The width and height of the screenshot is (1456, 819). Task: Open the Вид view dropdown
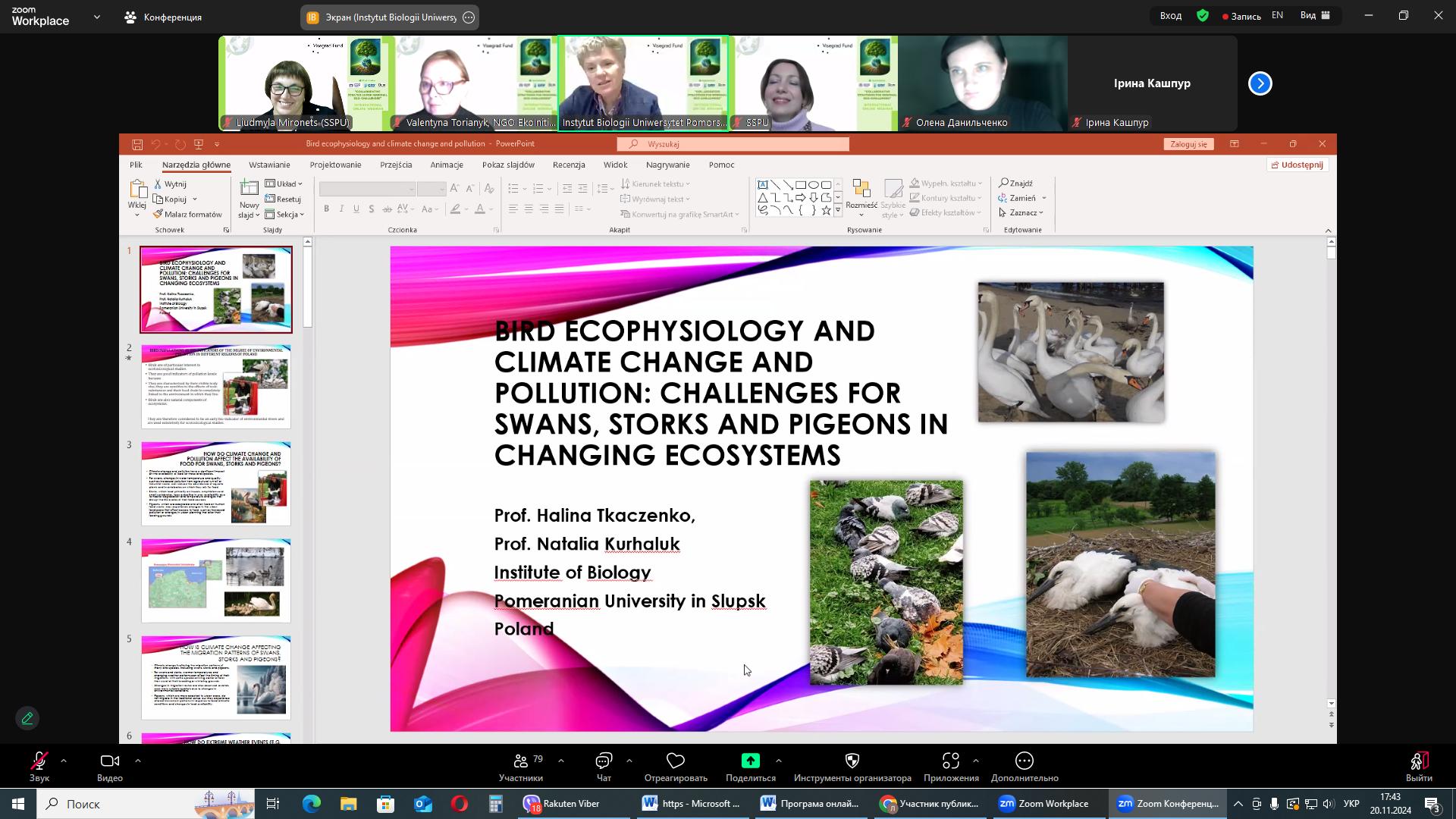pyautogui.click(x=1316, y=15)
